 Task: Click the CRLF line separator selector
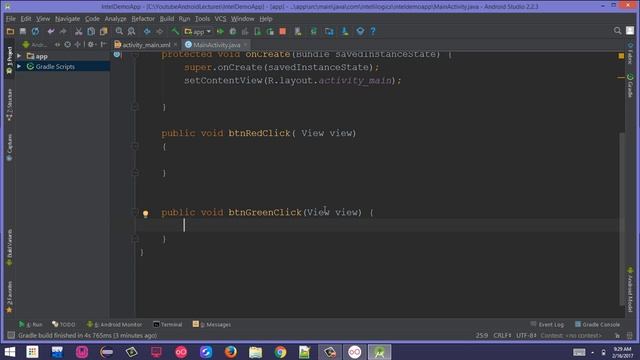pyautogui.click(x=502, y=336)
